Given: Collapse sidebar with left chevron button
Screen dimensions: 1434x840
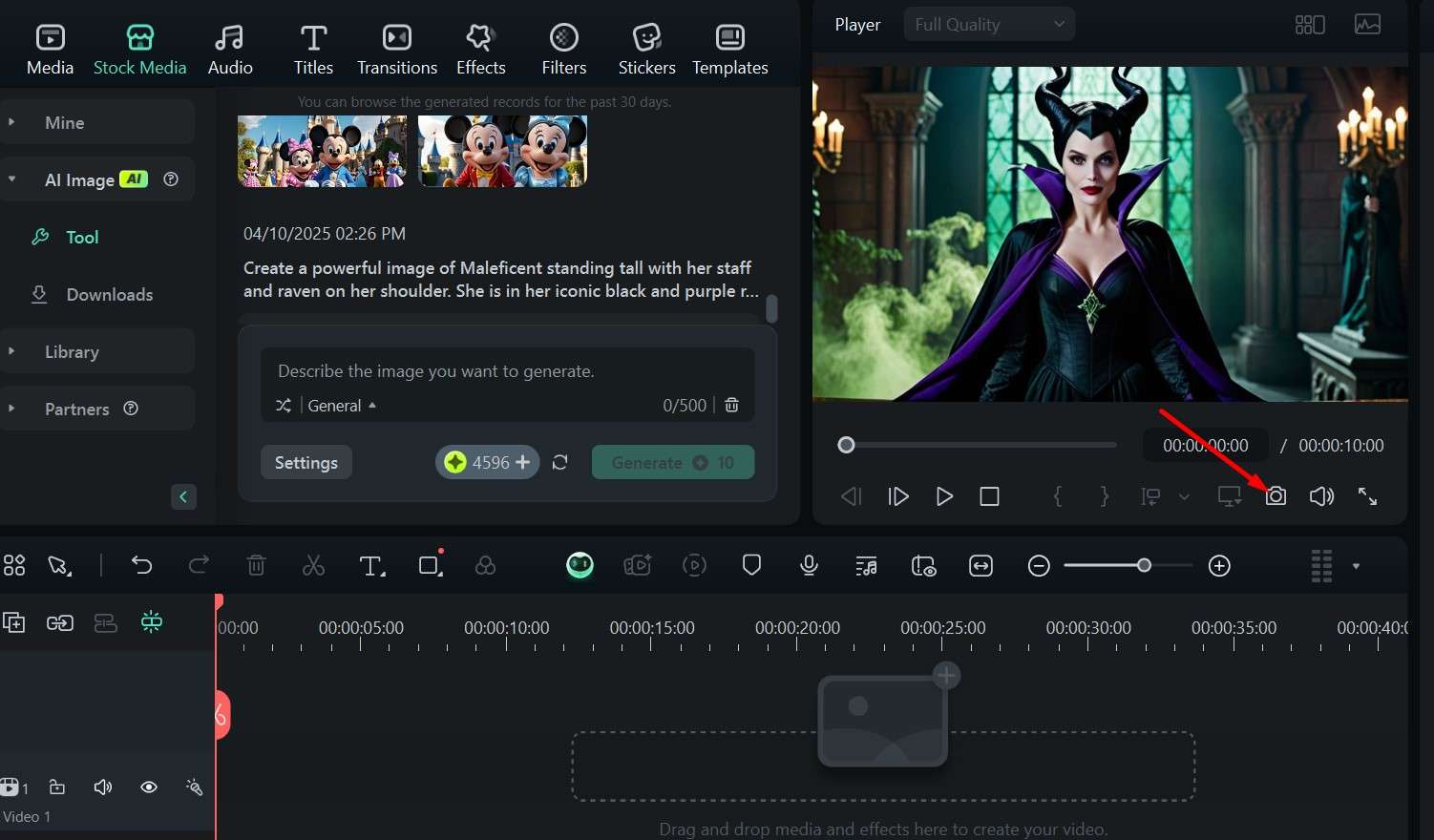Looking at the screenshot, I should (x=183, y=496).
